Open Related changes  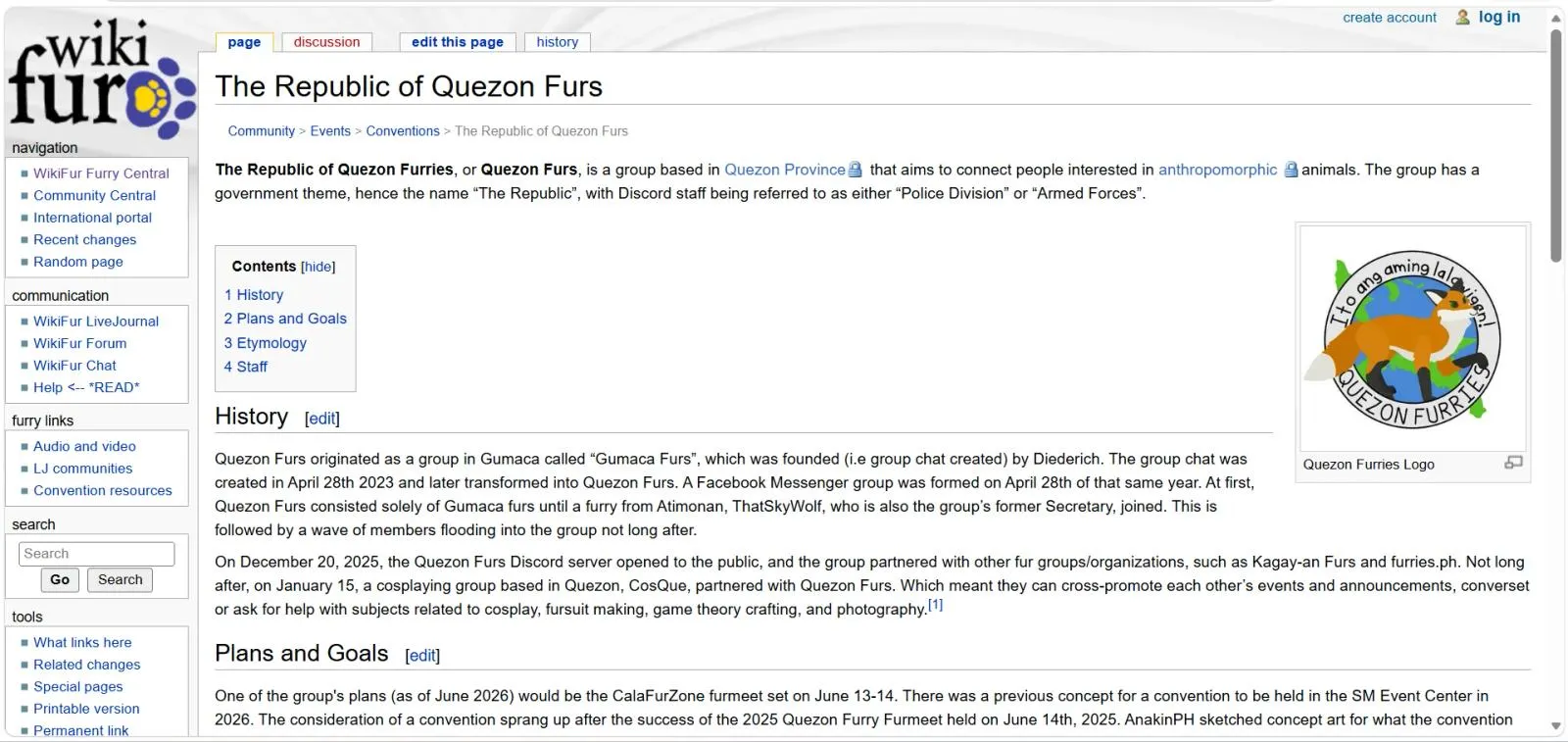(x=86, y=665)
